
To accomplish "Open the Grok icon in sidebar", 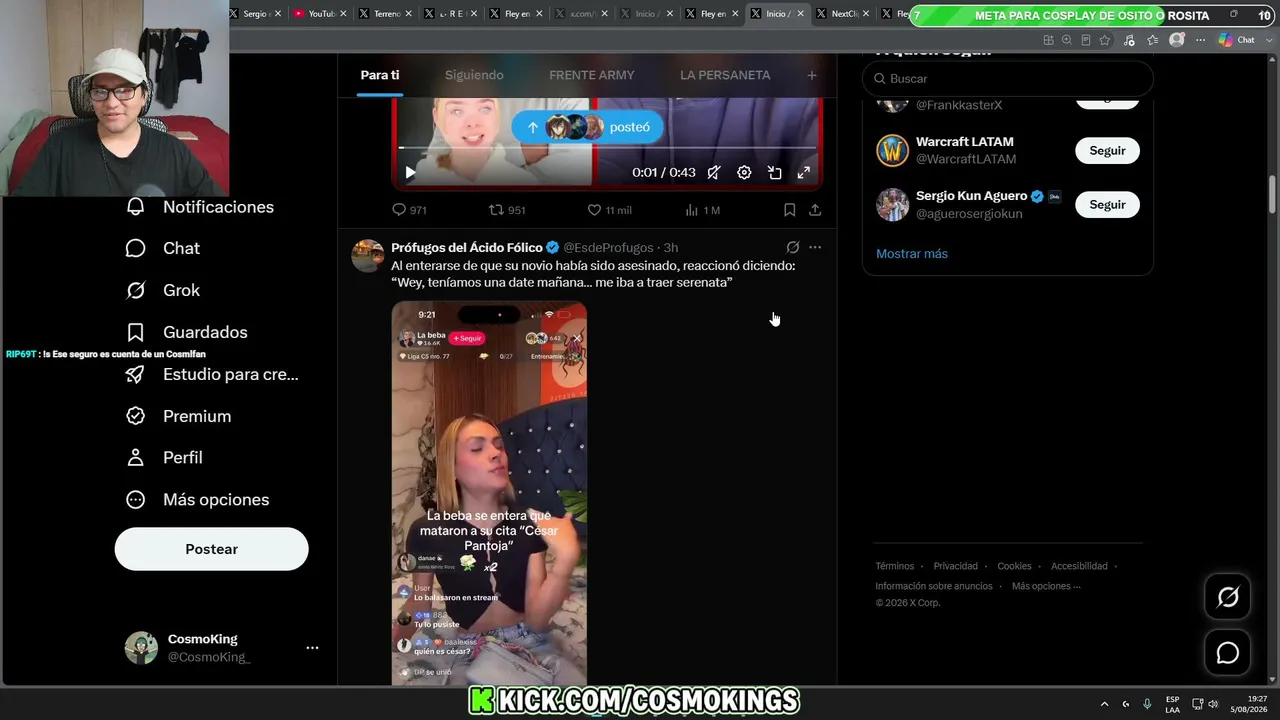I will coord(136,290).
